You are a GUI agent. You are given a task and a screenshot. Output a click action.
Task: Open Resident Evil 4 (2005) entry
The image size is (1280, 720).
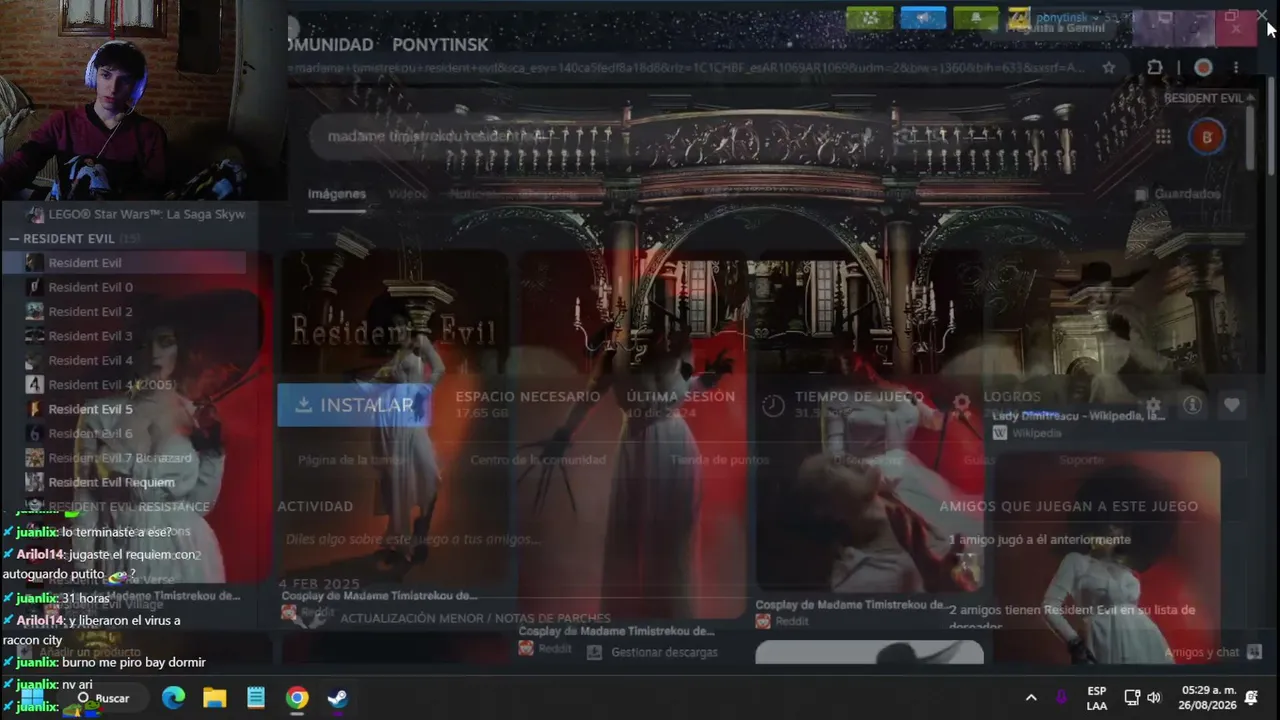click(x=111, y=385)
